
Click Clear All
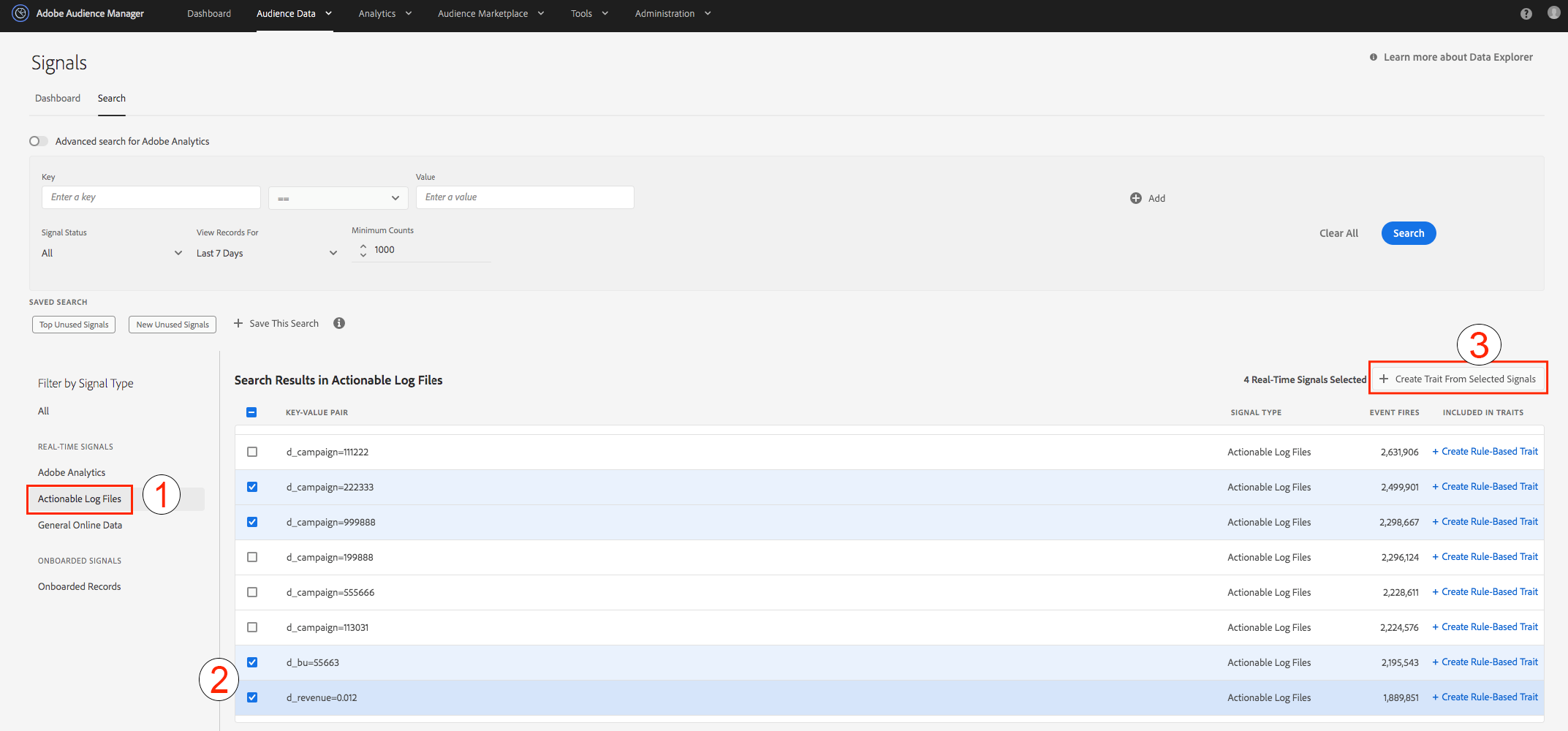[1339, 233]
